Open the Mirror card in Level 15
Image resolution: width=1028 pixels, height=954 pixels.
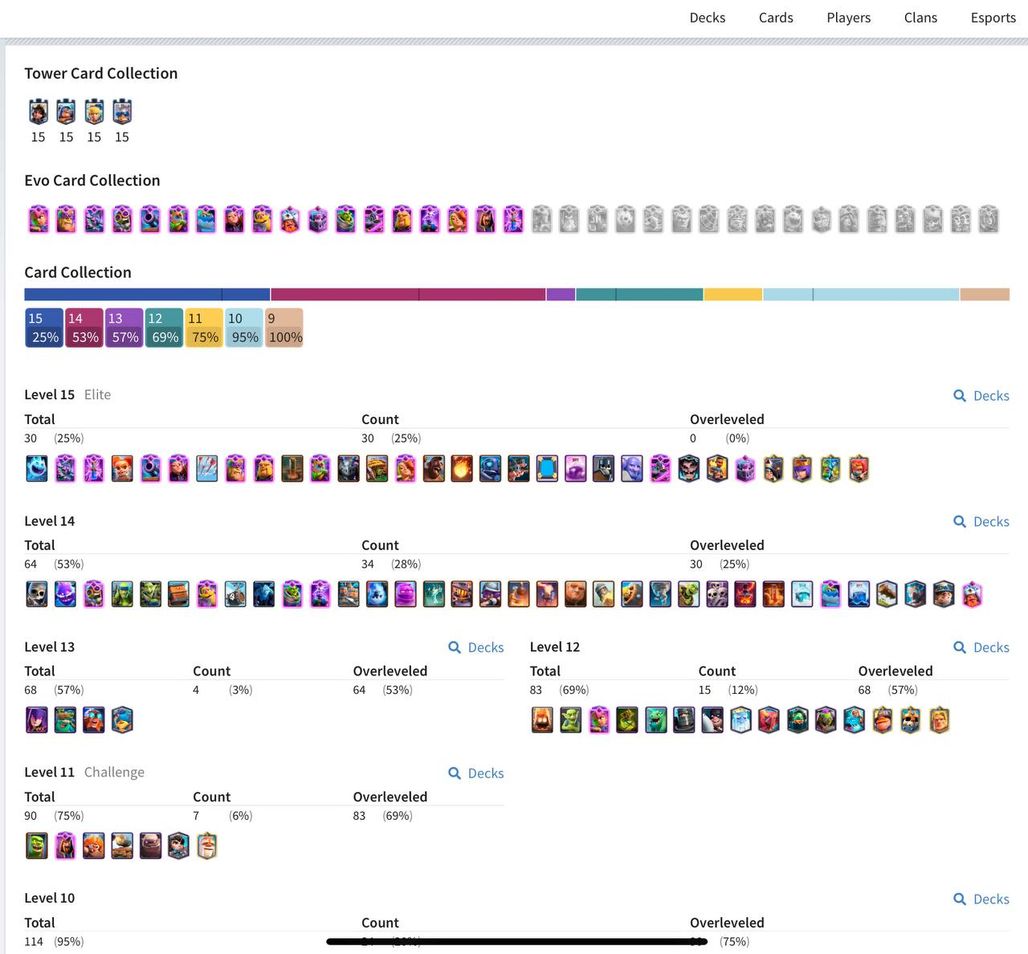tap(547, 469)
